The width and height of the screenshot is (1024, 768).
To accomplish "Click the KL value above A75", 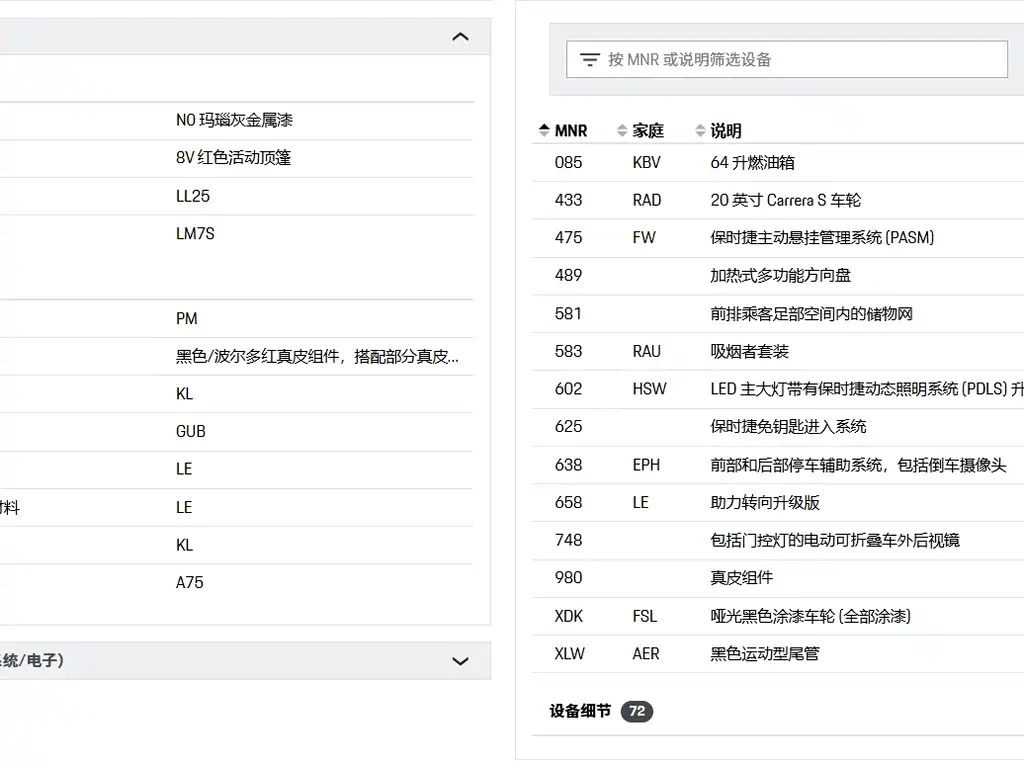I will (x=184, y=545).
